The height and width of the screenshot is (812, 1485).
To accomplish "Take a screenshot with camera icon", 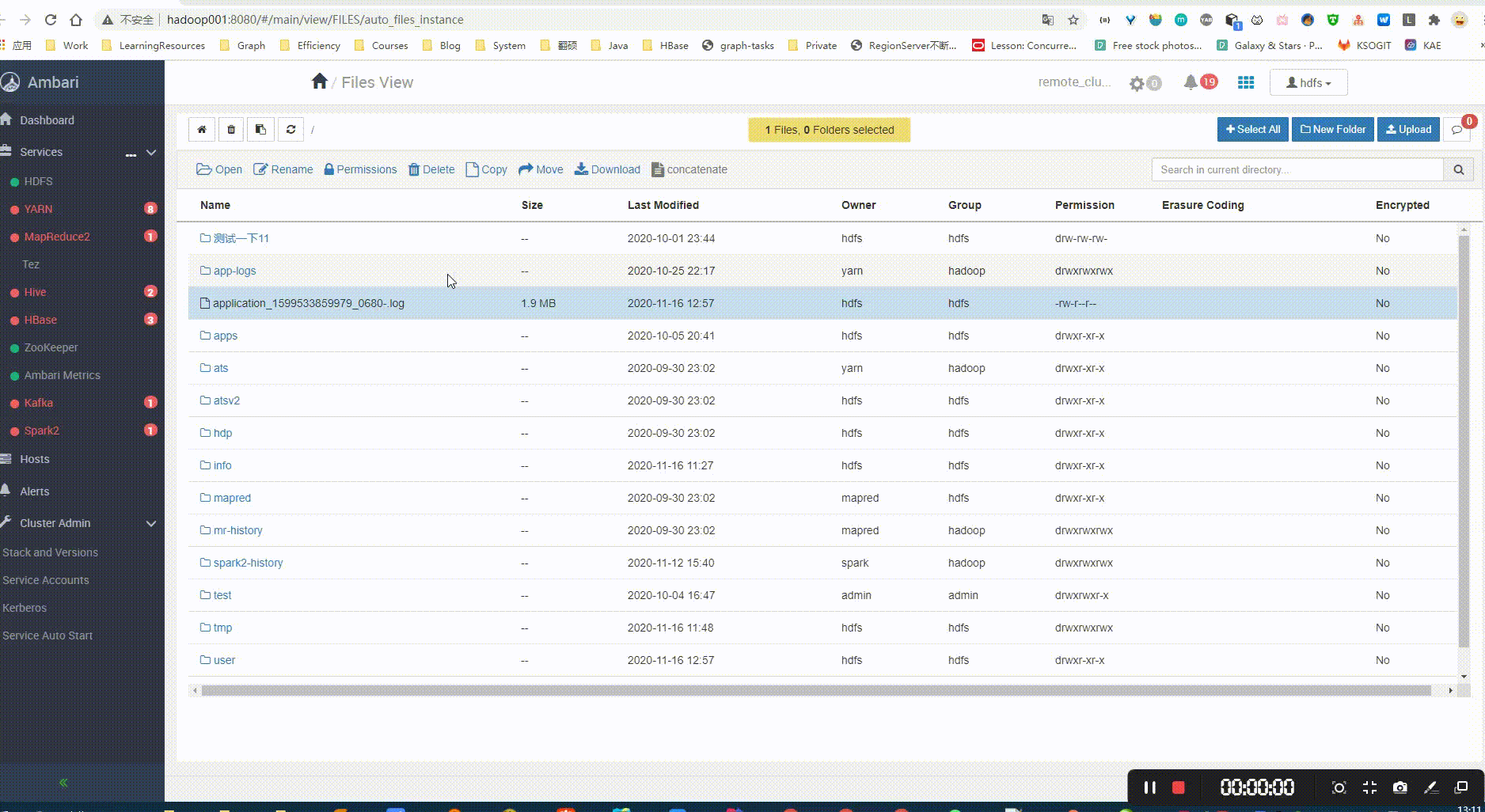I will click(1400, 787).
